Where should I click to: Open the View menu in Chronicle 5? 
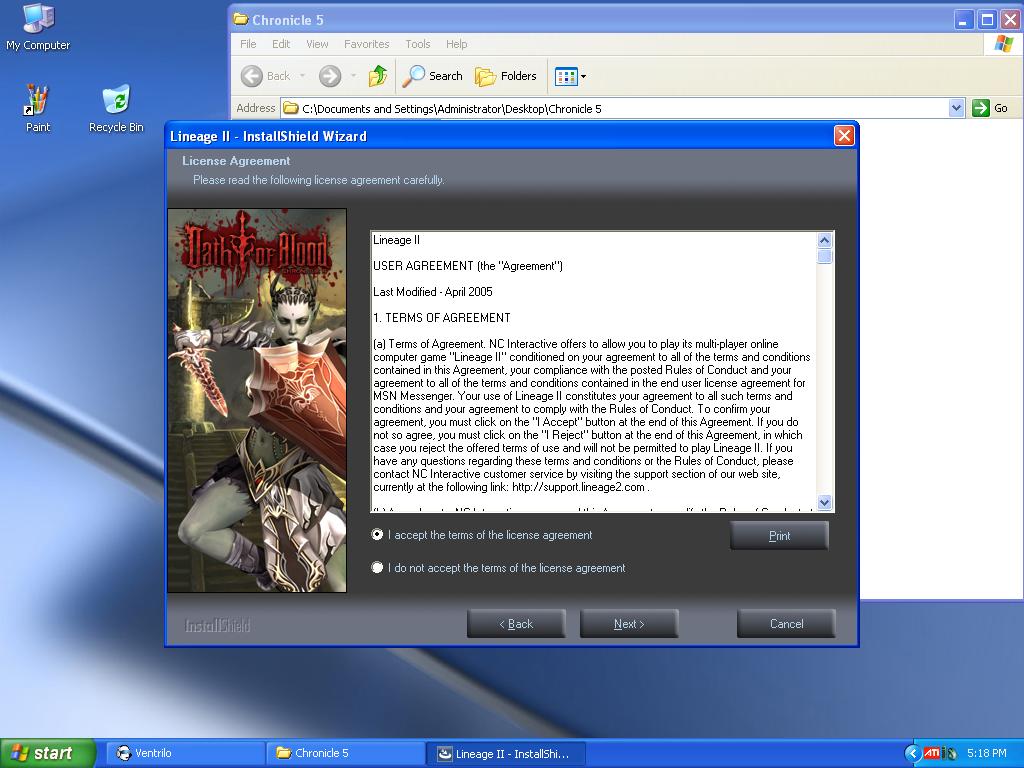coord(317,44)
